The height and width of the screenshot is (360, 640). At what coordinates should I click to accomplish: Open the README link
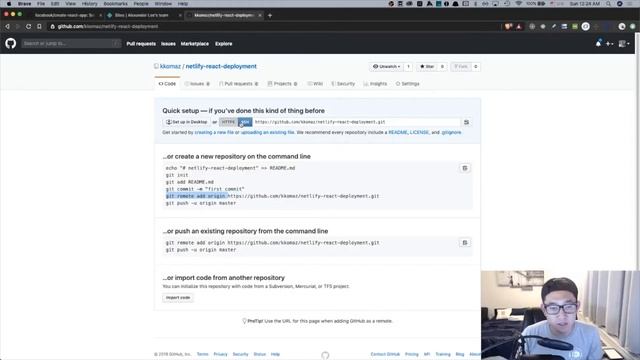coord(398,133)
